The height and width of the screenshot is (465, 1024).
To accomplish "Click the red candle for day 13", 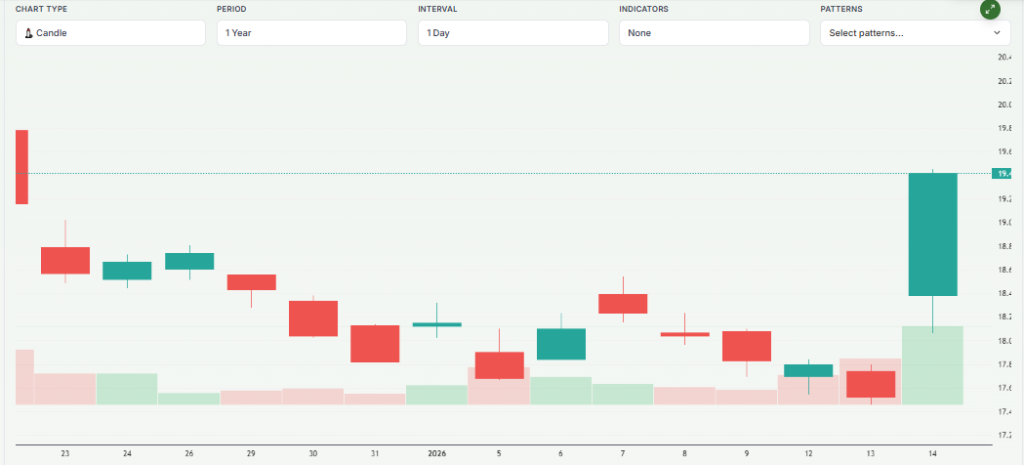I will click(x=871, y=384).
